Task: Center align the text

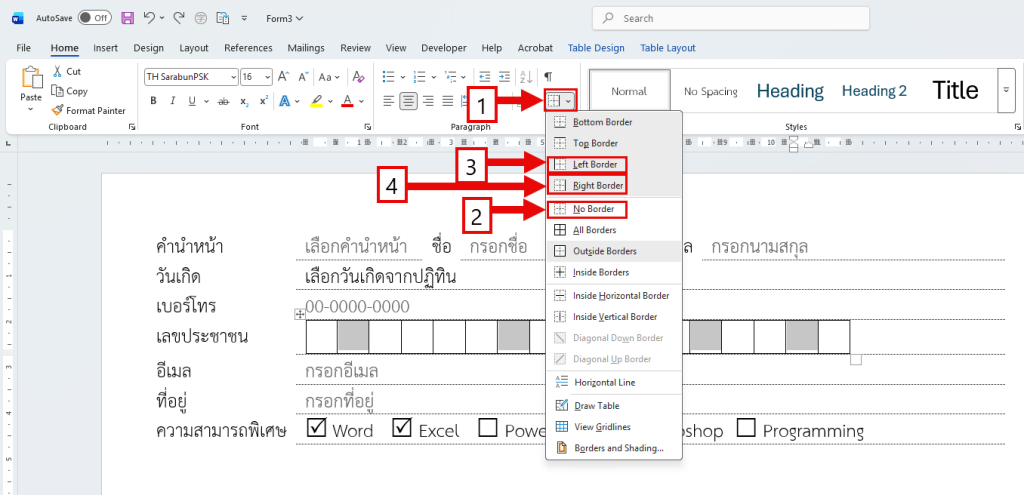Action: [409, 101]
